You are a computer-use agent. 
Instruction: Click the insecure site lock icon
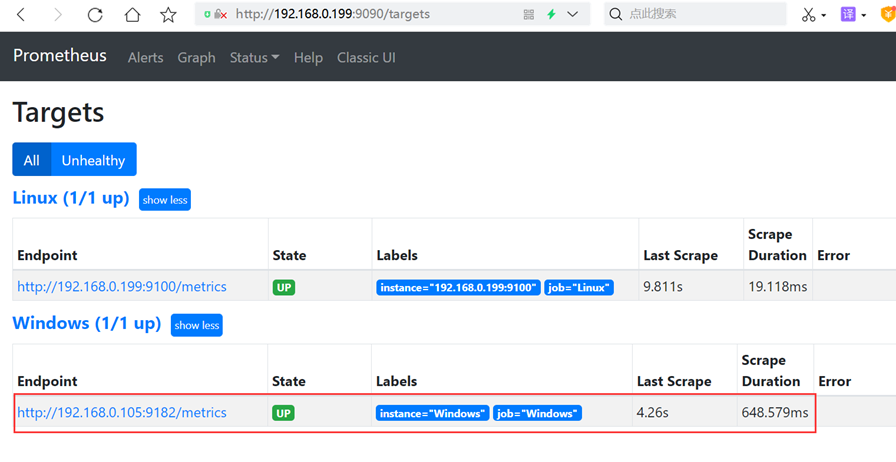220,14
